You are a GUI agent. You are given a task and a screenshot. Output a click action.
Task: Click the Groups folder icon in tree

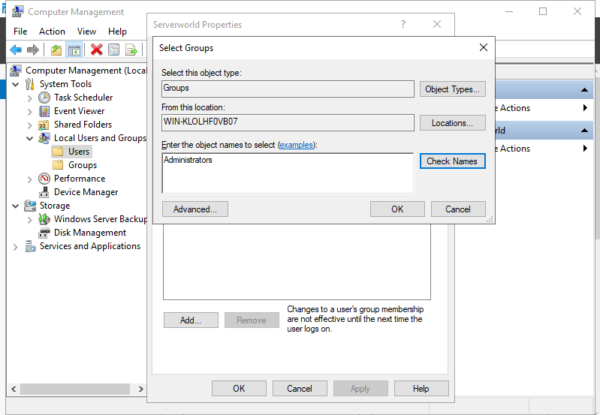(x=58, y=165)
